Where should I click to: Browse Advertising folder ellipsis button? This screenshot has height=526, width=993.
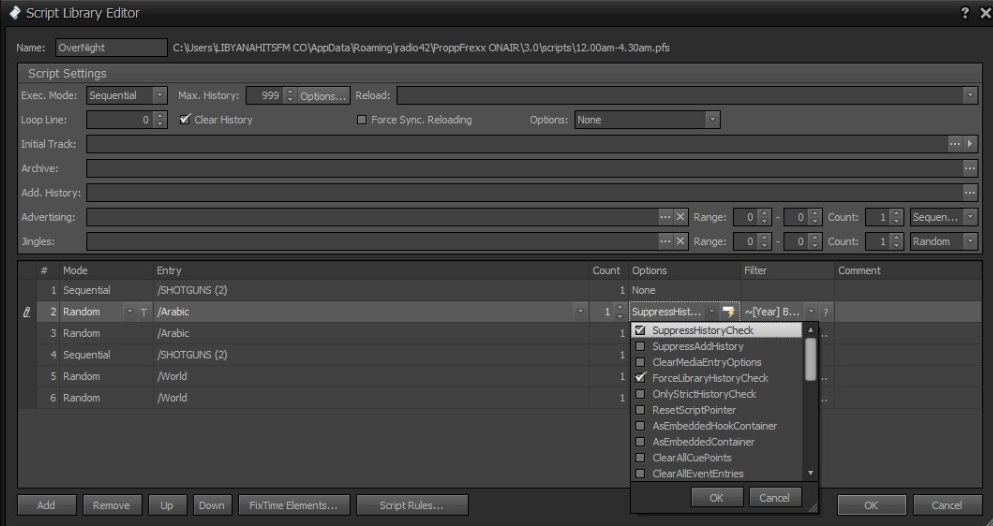tap(665, 217)
